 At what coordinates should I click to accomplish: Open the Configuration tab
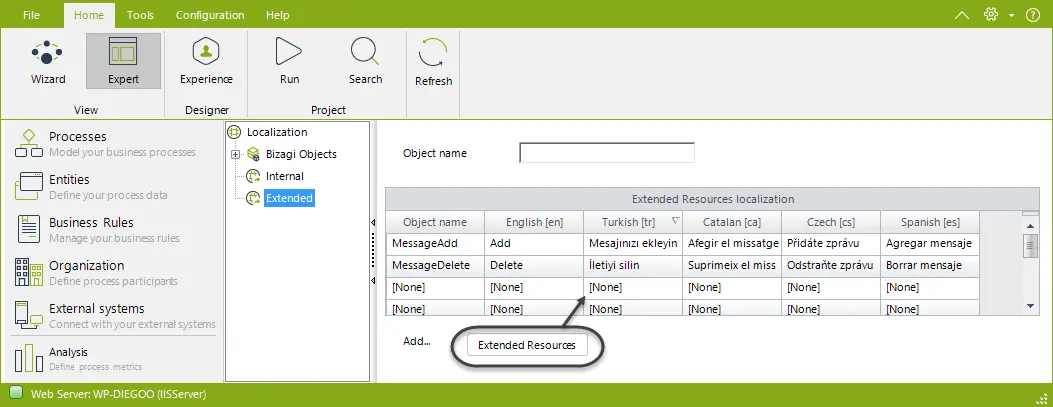tap(210, 15)
